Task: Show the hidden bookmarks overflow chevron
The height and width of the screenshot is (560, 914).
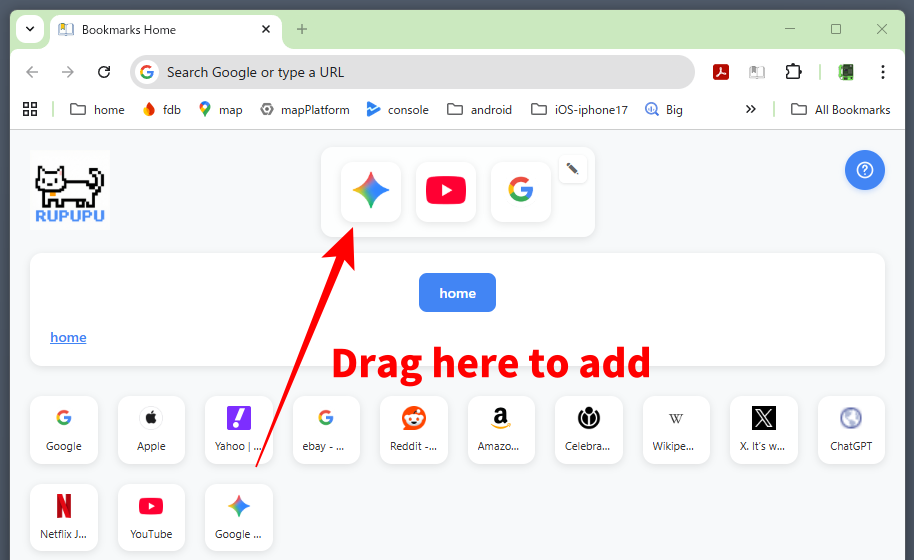Action: point(751,110)
